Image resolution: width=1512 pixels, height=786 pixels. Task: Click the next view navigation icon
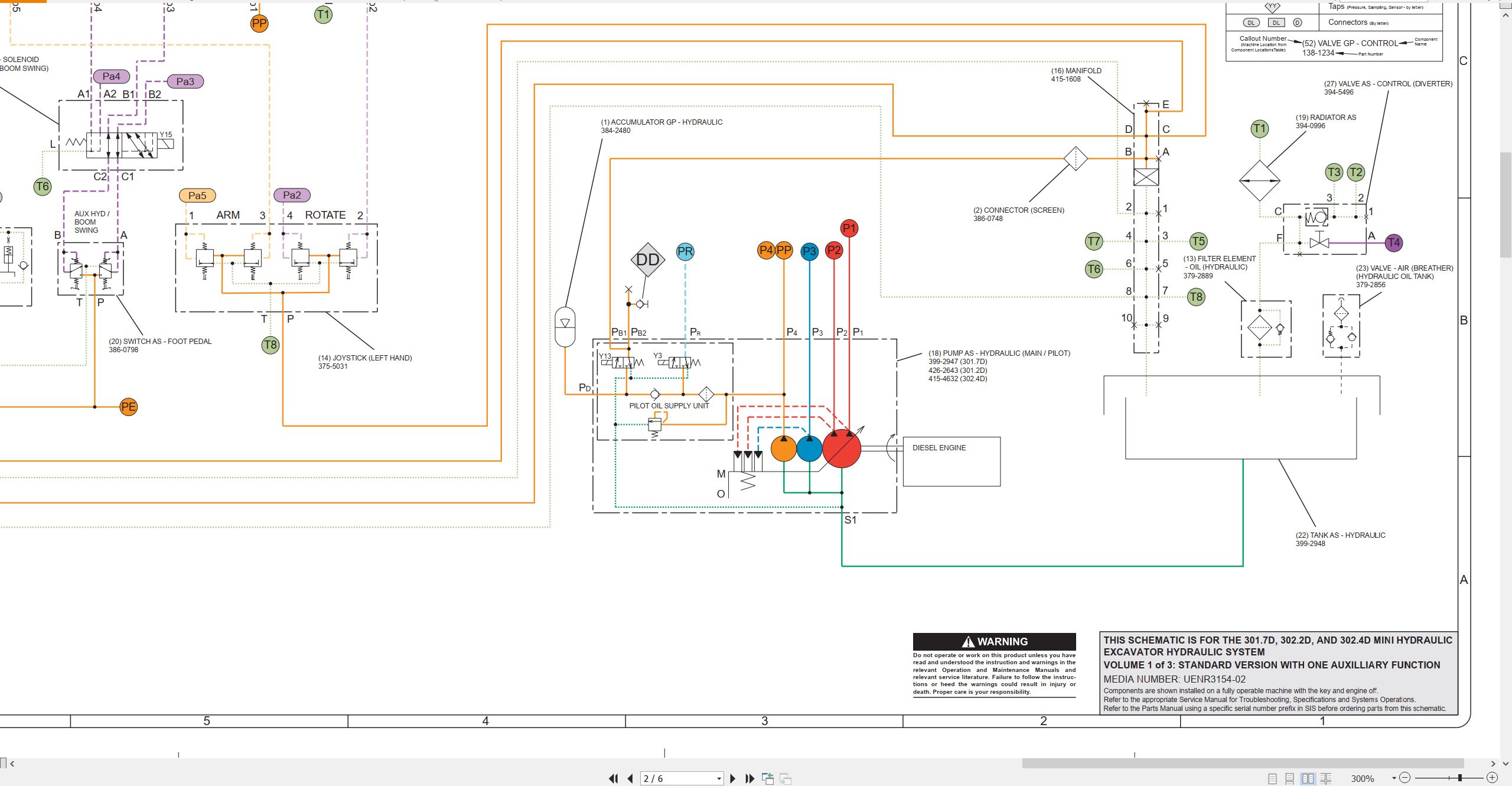click(786, 778)
